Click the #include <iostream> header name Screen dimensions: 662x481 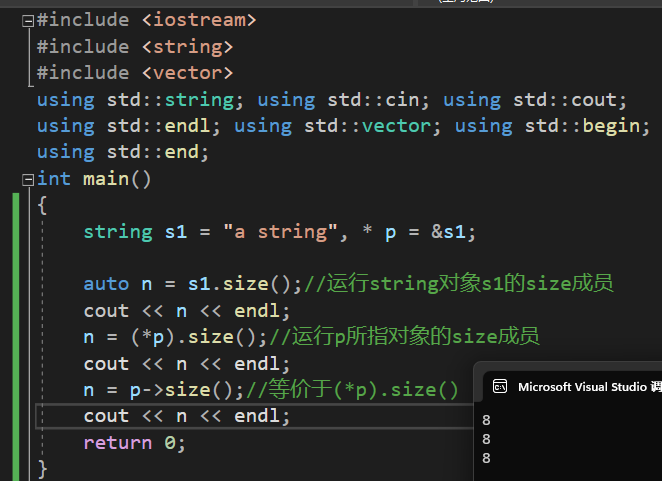coord(198,20)
